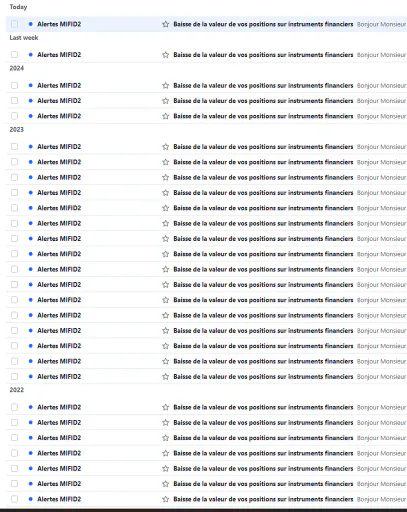Select the middle 2024 email's checkbox
Viewport: 407px width, 512px height.
14,101
